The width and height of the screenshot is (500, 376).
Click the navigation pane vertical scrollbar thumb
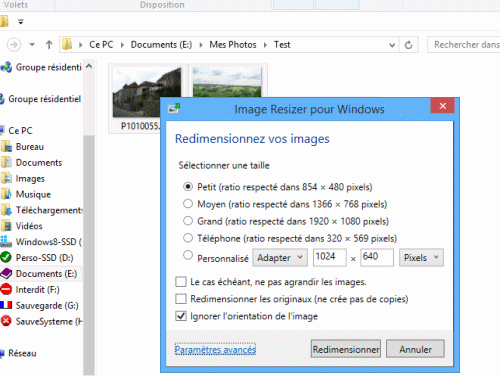coord(89,255)
